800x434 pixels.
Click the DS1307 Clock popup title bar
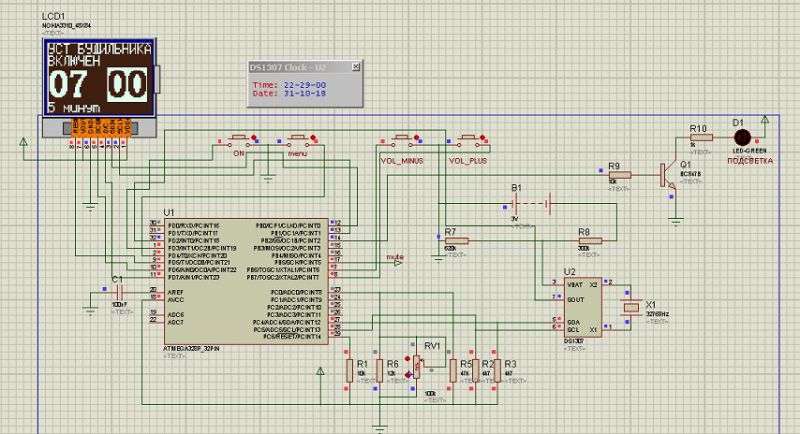(296, 67)
